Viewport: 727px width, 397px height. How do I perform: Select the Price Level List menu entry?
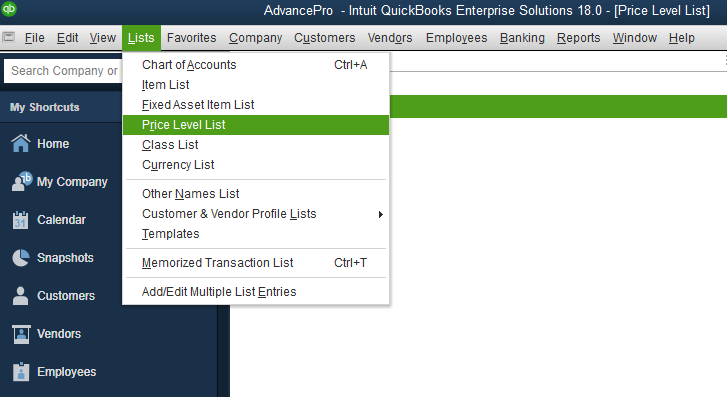coord(256,125)
